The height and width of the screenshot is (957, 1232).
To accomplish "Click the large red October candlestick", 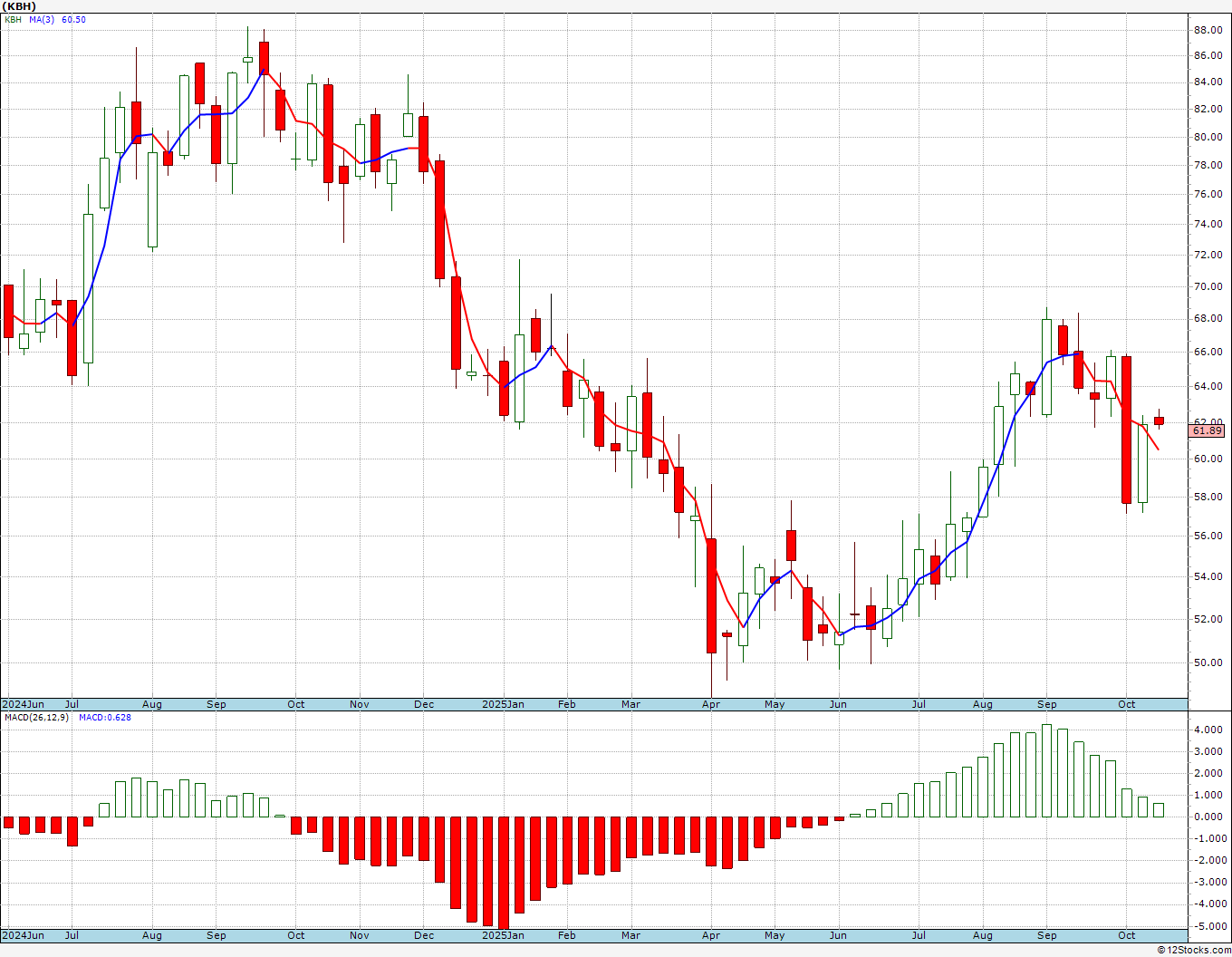I will point(1126,430).
